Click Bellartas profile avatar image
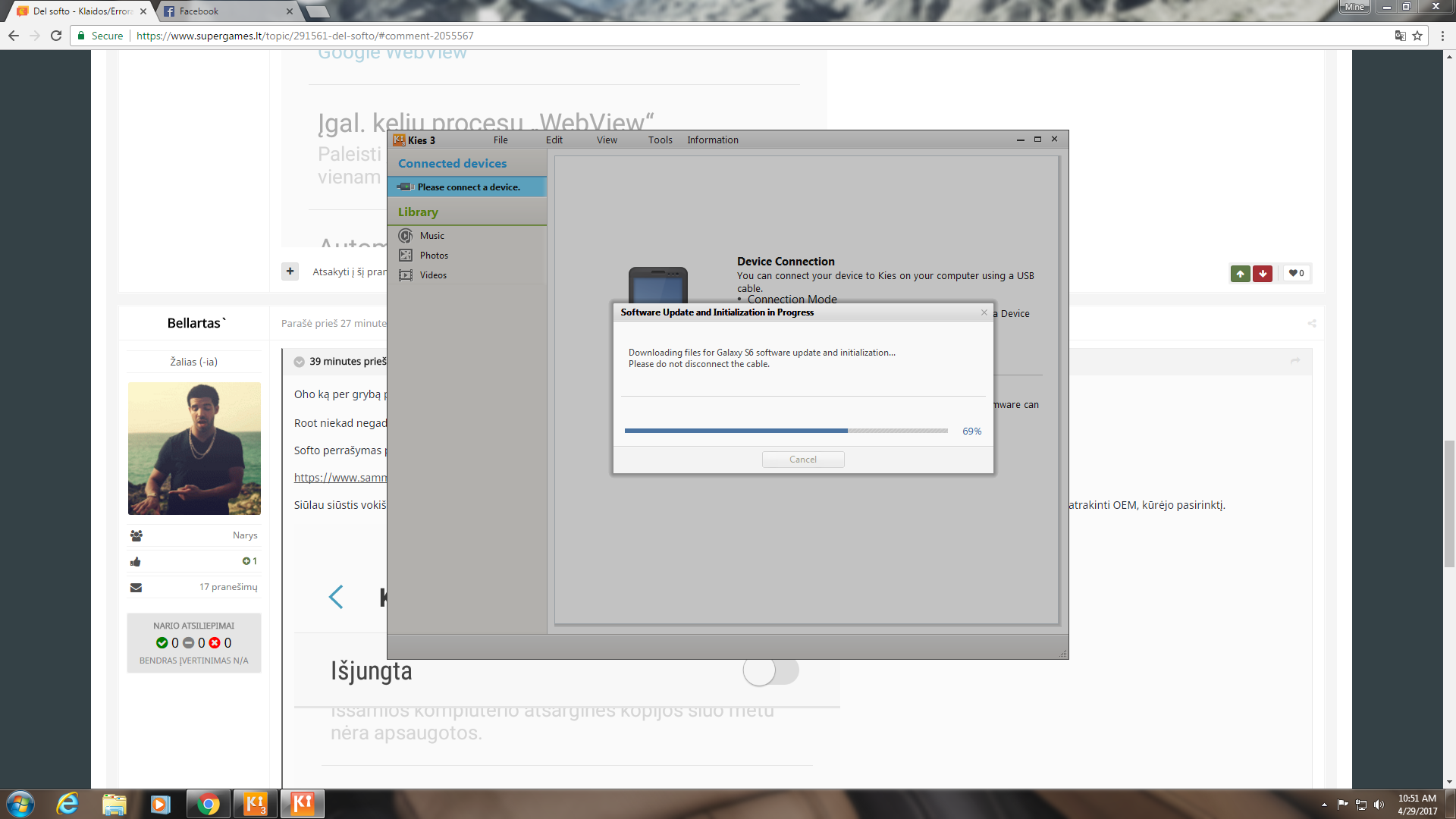Viewport: 1456px width, 819px height. click(194, 448)
